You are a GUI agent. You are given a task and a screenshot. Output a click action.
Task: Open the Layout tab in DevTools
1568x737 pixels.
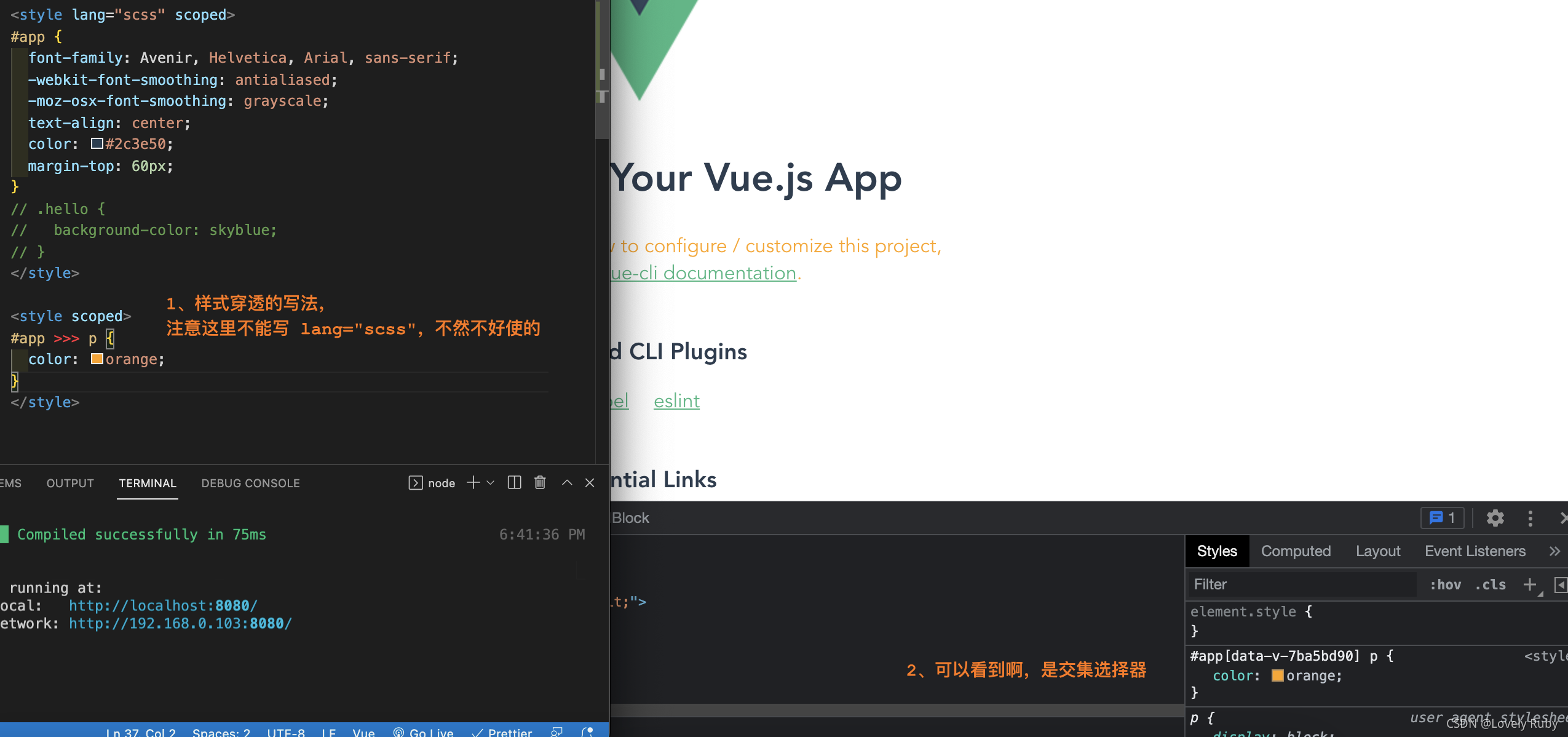(x=1378, y=551)
